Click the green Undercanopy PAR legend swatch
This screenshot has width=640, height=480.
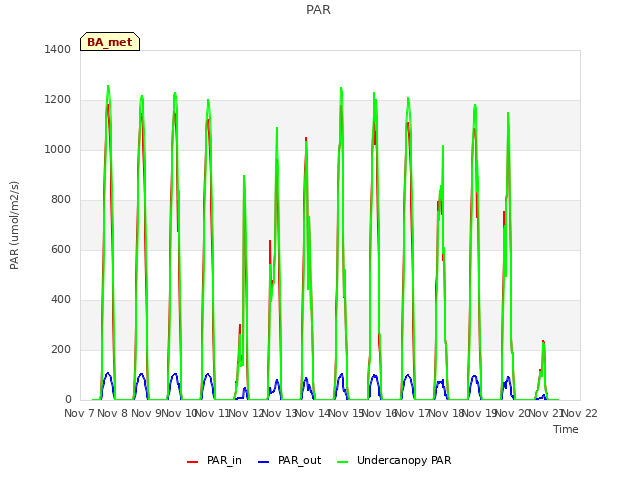[x=343, y=462]
